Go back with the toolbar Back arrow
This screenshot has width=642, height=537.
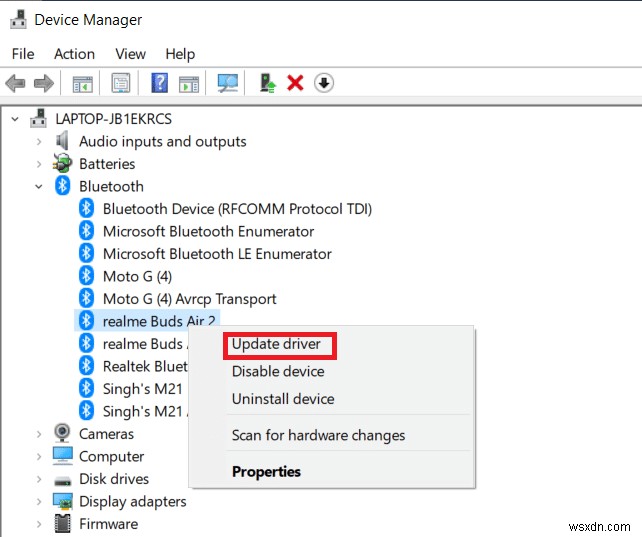click(x=16, y=83)
